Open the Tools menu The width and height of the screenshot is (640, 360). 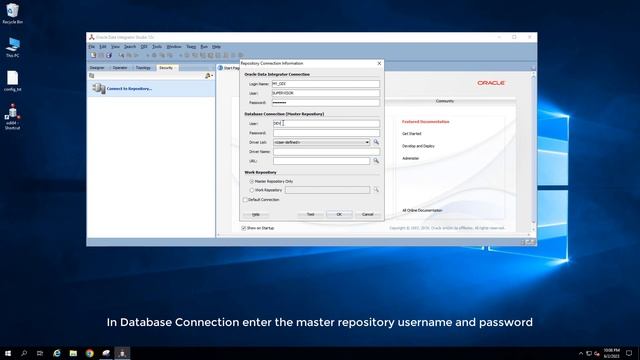tap(157, 47)
